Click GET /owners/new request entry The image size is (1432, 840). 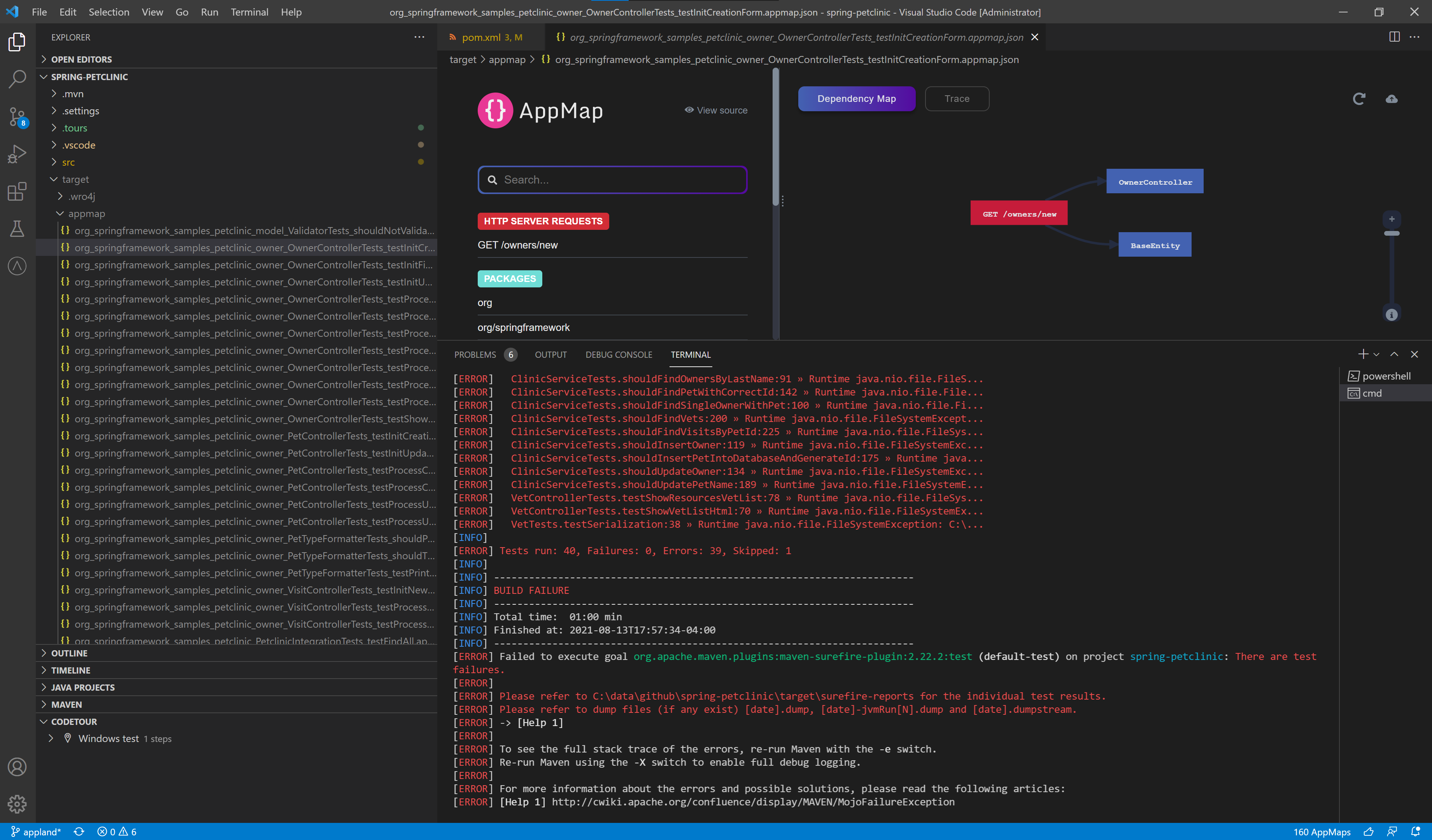point(517,245)
